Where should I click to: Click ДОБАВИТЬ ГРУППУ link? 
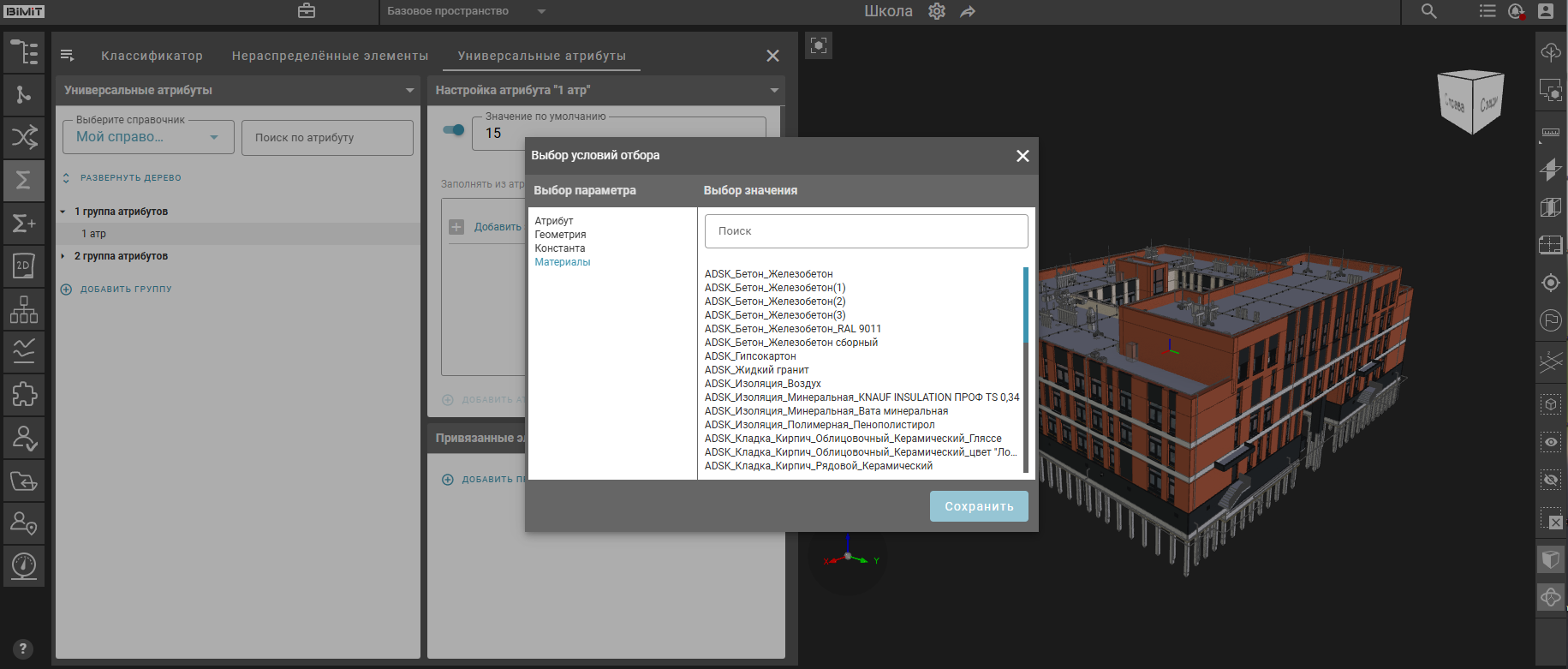[x=125, y=290]
